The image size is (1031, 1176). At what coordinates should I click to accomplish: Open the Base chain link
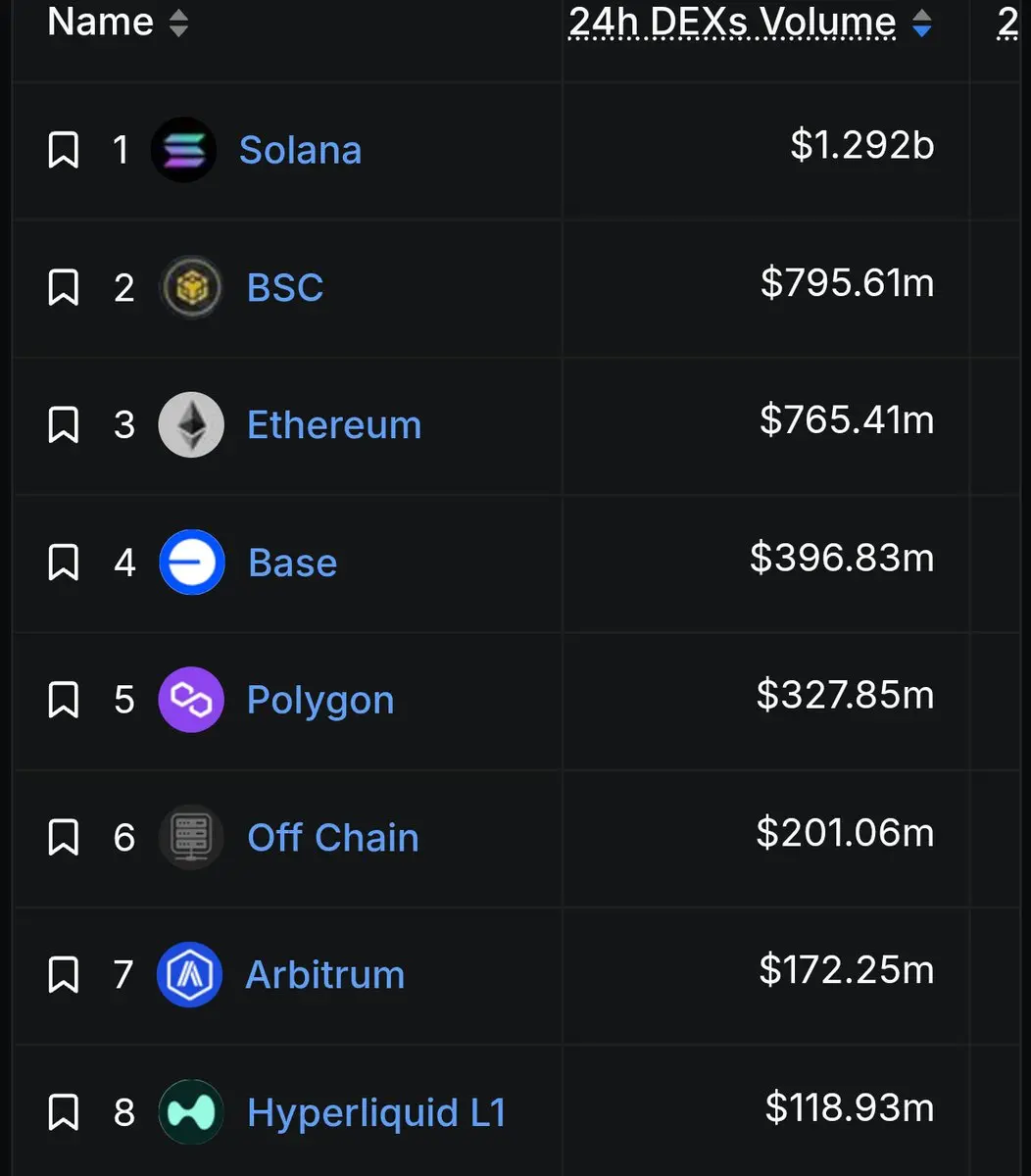coord(292,563)
